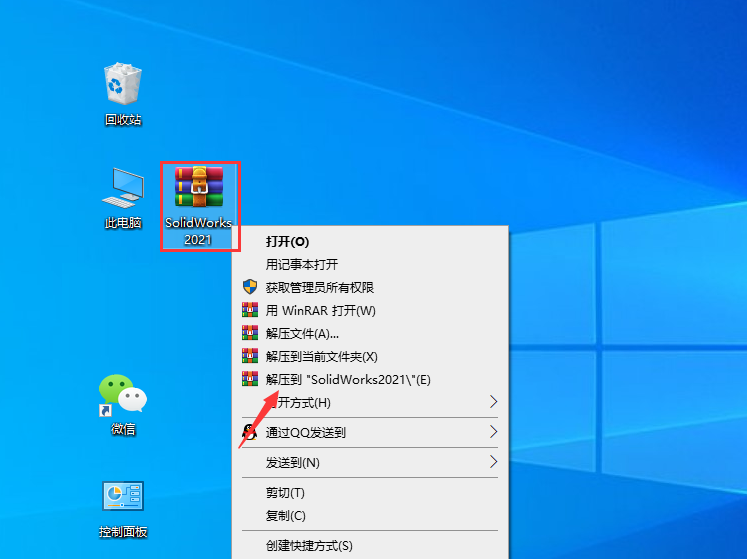Click the 此电脑 label text
The width and height of the screenshot is (747, 559).
pyautogui.click(x=123, y=223)
